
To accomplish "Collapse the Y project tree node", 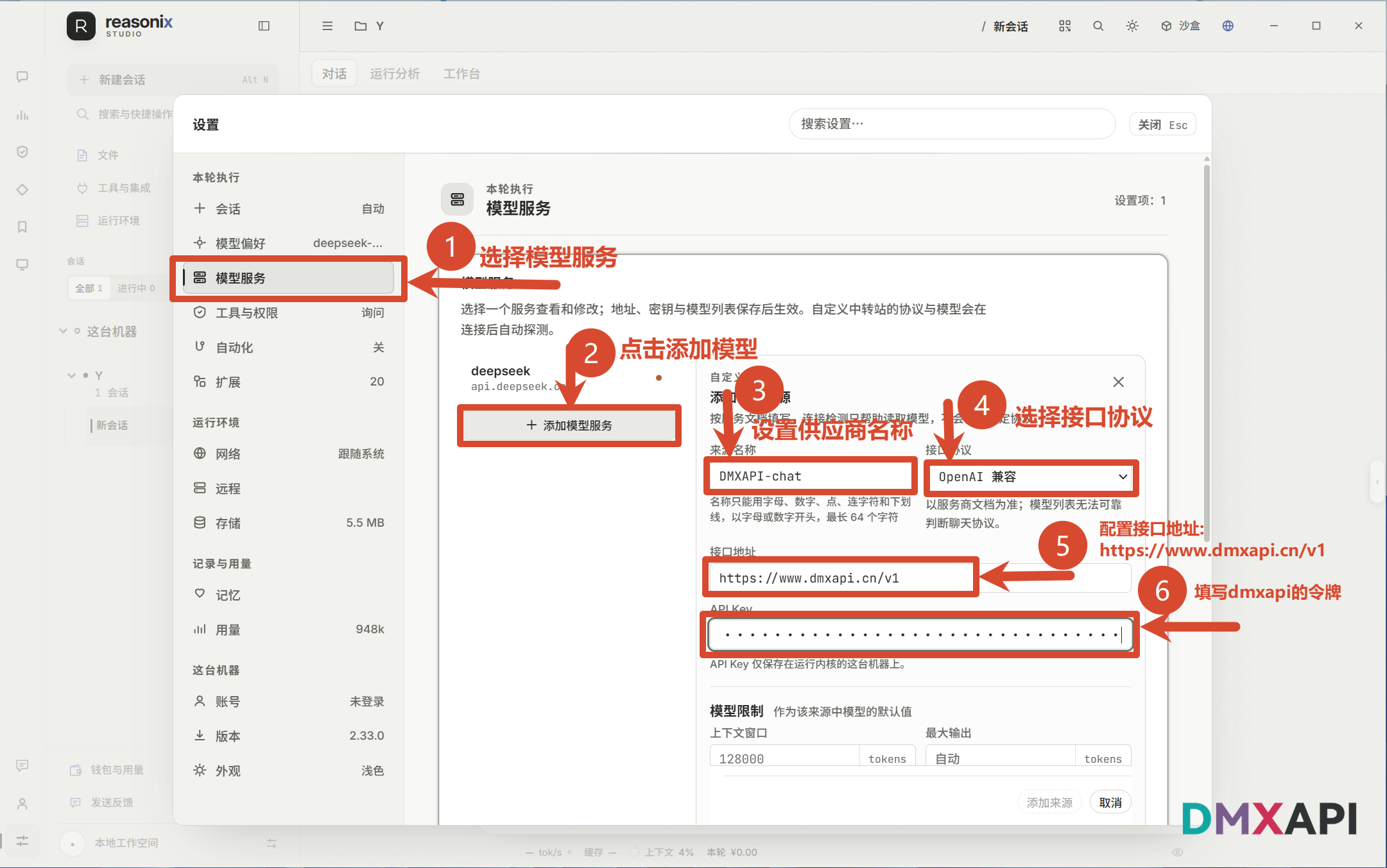I will 71,375.
